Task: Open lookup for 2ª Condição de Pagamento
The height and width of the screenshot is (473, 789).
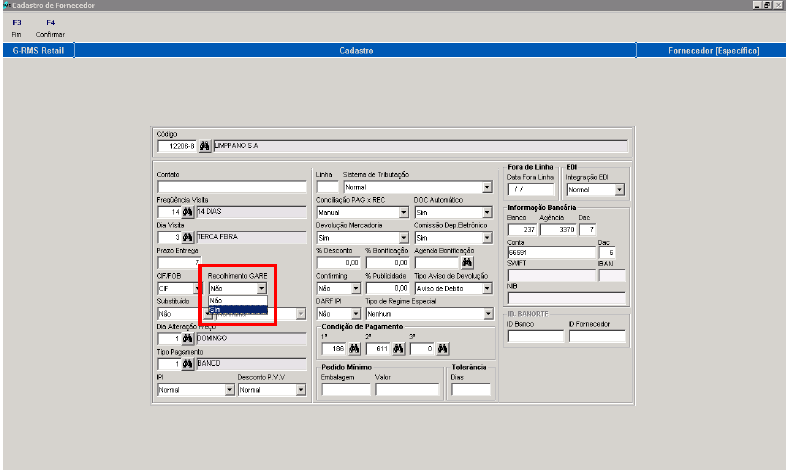Action: click(399, 348)
